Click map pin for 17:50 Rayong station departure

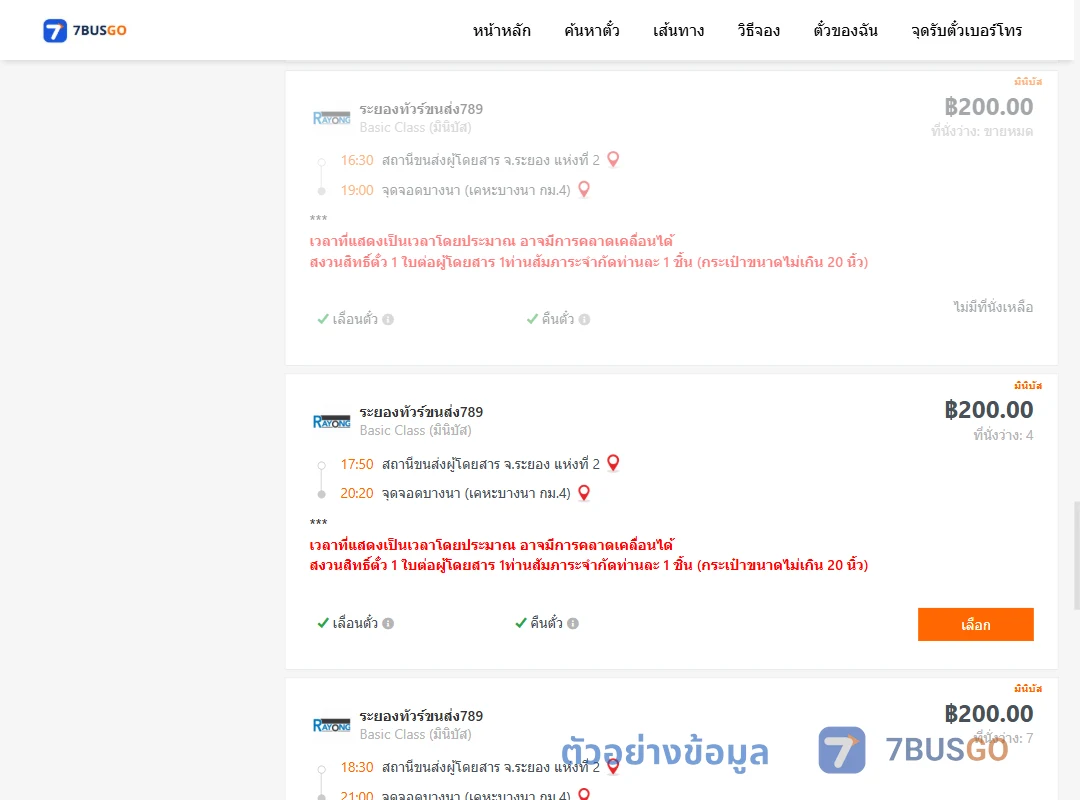(613, 463)
